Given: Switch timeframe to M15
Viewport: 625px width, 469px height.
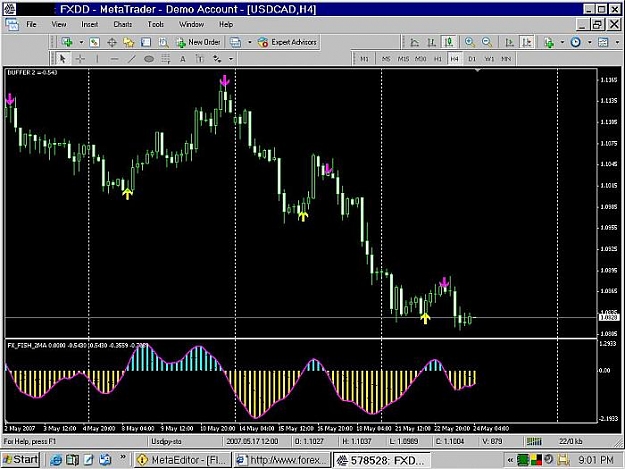Looking at the screenshot, I should [x=403, y=59].
